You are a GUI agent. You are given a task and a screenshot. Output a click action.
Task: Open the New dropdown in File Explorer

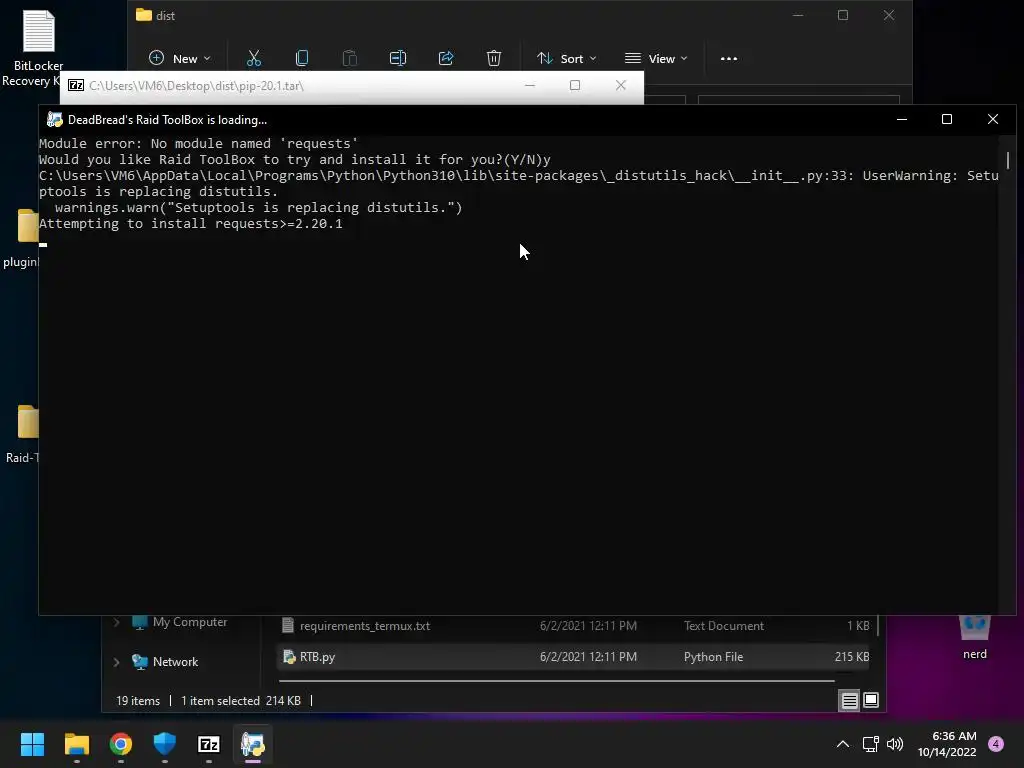(x=180, y=58)
